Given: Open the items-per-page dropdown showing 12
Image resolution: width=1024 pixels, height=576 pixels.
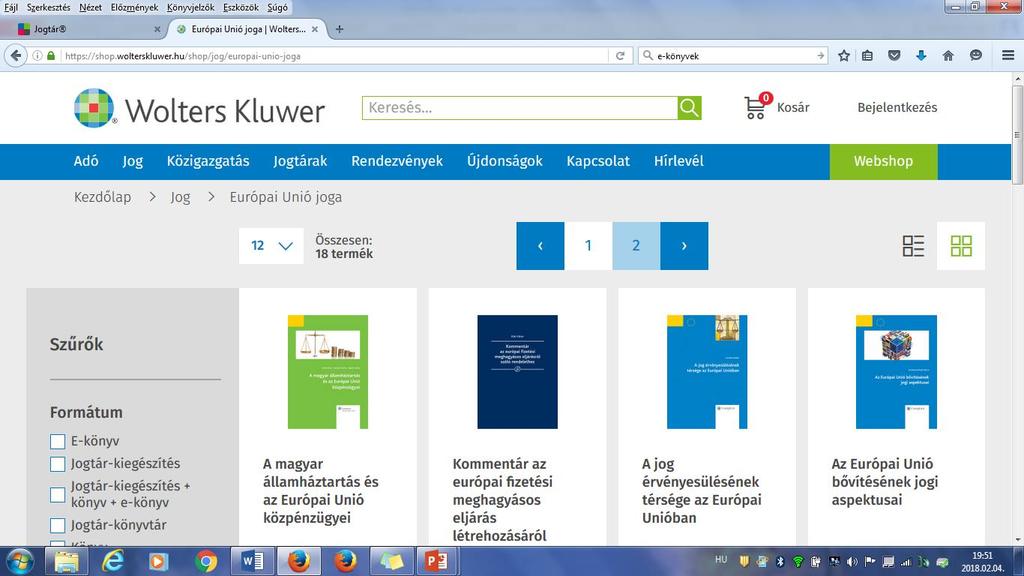Looking at the screenshot, I should (x=271, y=246).
